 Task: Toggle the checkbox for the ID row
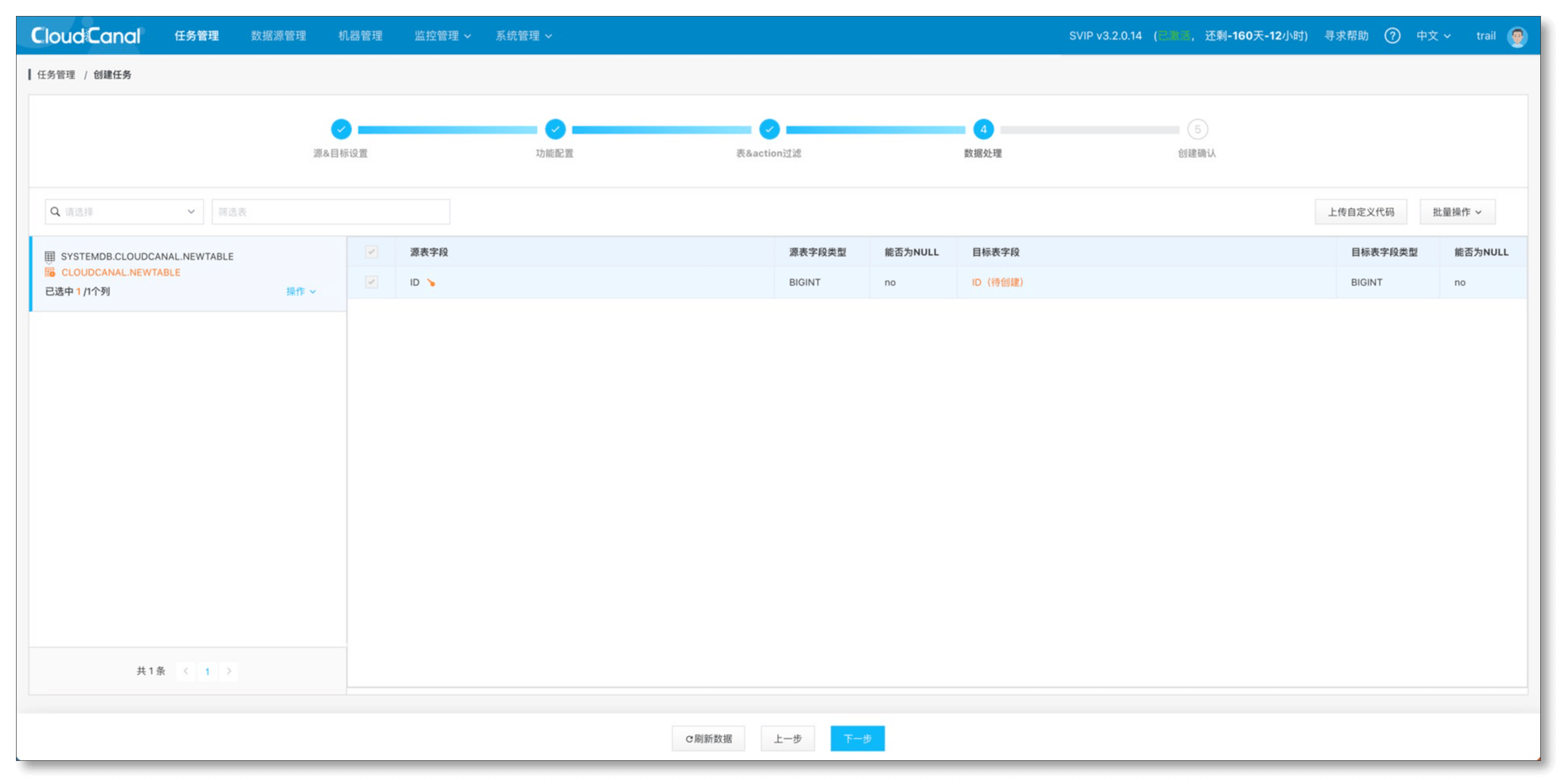(371, 282)
